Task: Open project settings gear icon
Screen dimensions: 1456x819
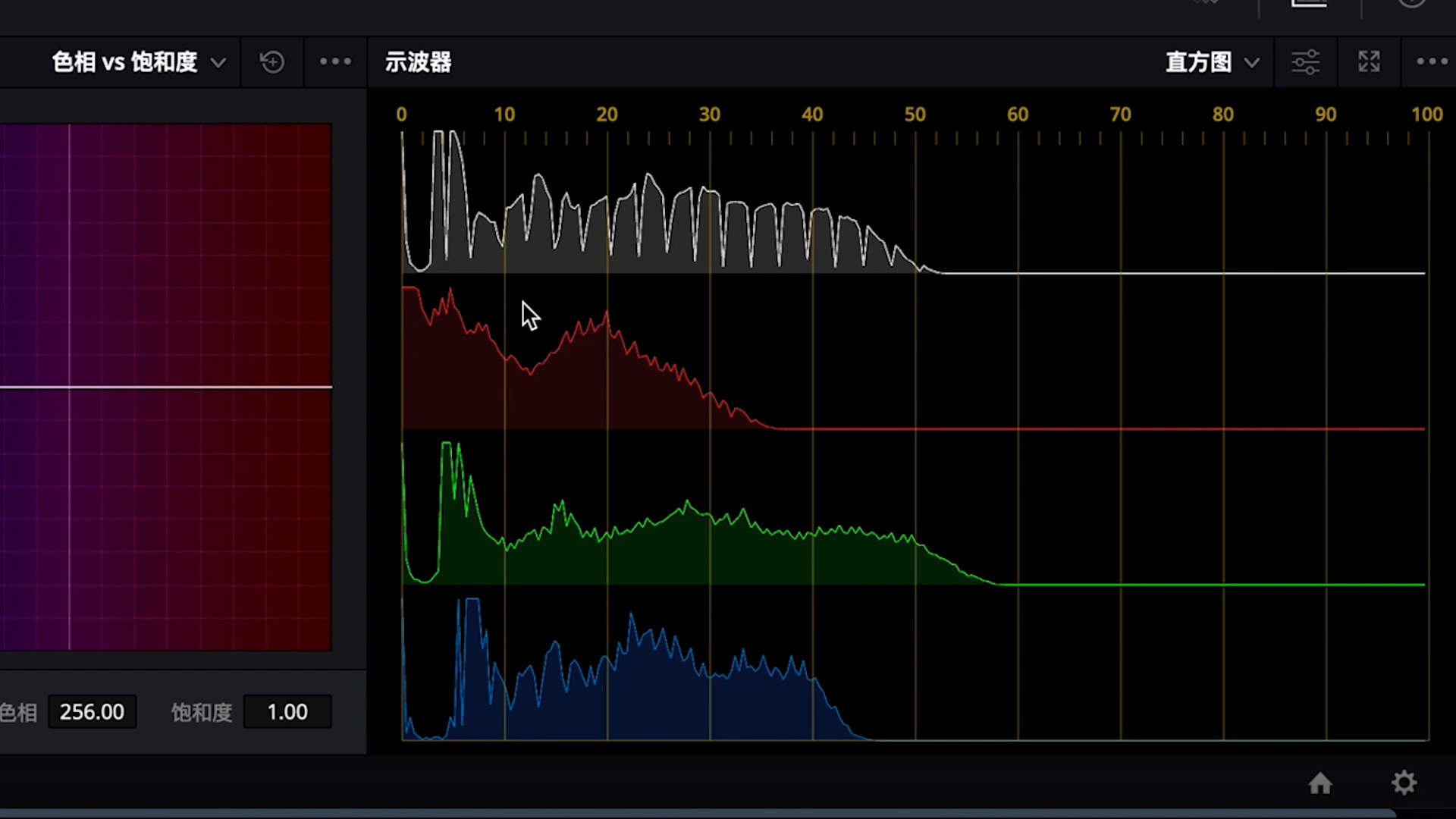Action: (1404, 783)
